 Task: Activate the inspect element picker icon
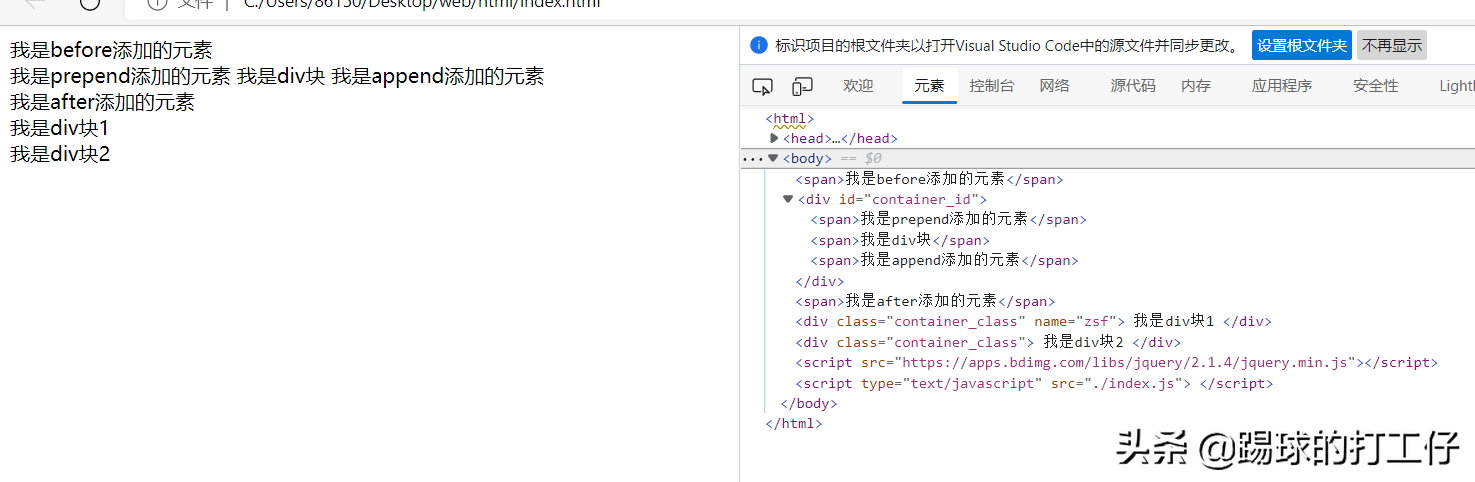tap(762, 86)
